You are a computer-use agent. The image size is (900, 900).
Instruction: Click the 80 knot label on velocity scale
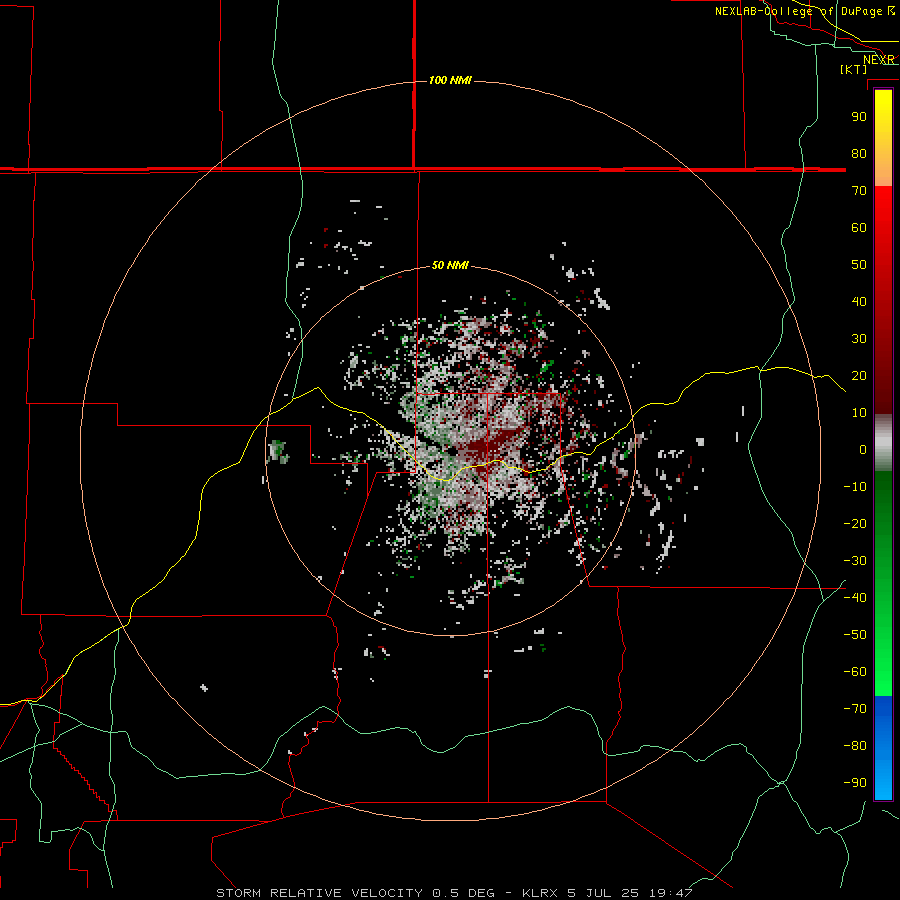tap(859, 153)
